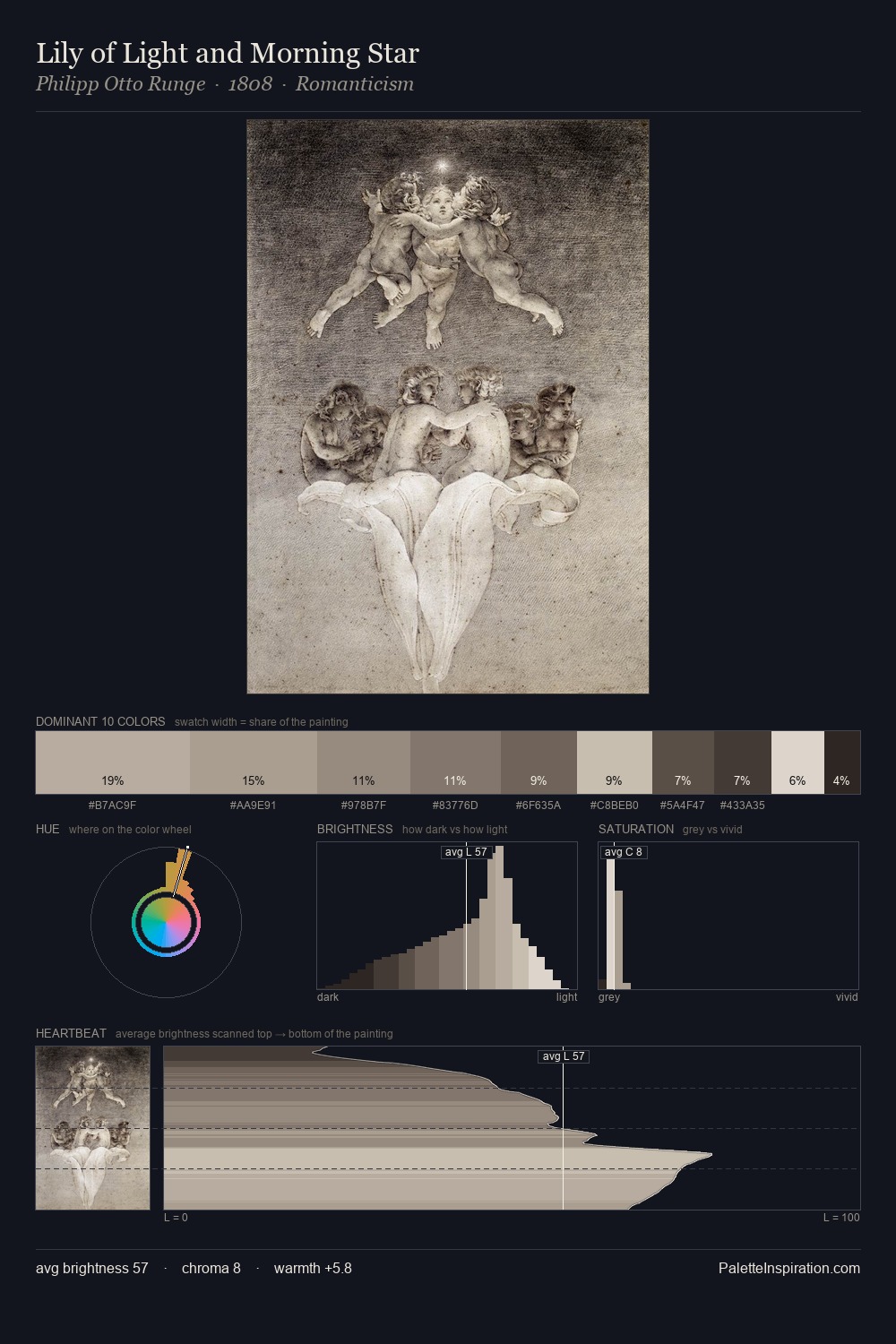The width and height of the screenshot is (896, 1344).
Task: Select the 9% swatch above #6F635A
Action: coord(538,762)
